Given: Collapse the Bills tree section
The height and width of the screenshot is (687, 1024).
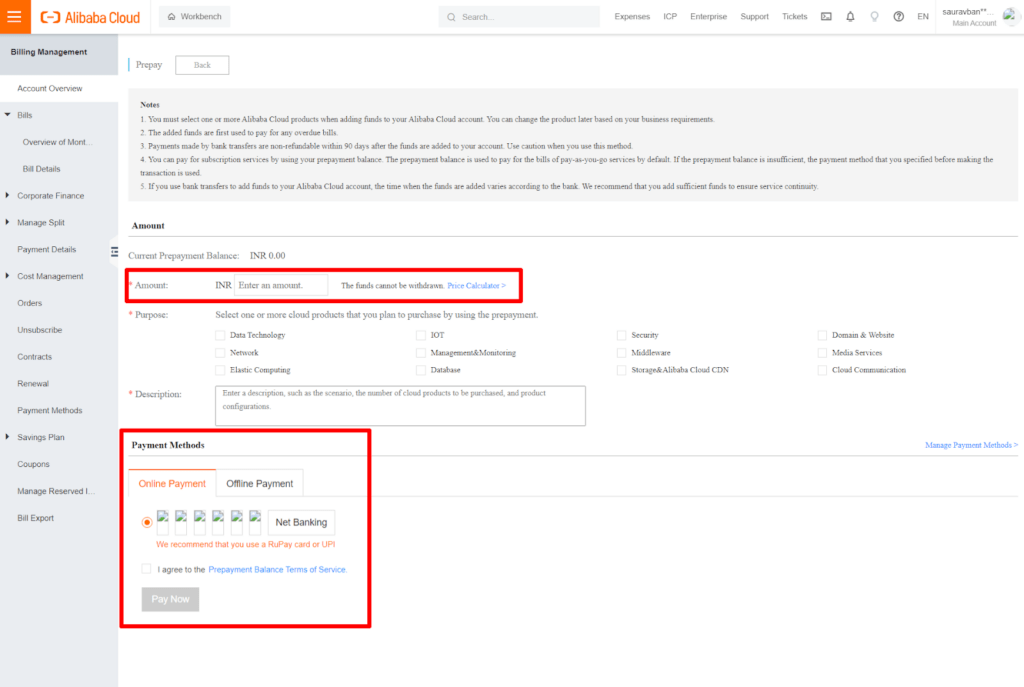Looking at the screenshot, I should (x=8, y=116).
